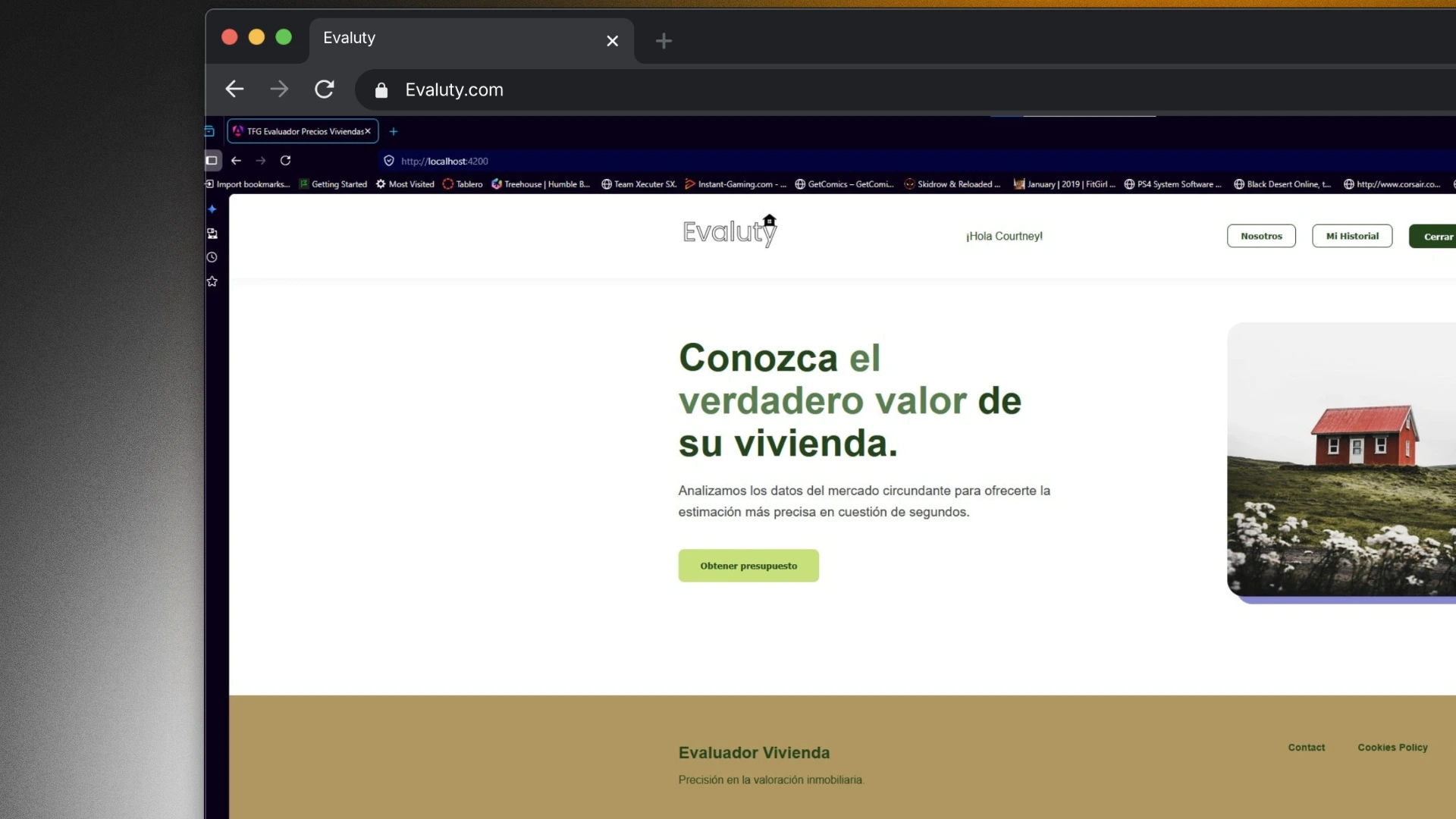Image resolution: width=1456 pixels, height=819 pixels.
Task: Click the http://localhost:4200 URL field
Action: [918, 161]
